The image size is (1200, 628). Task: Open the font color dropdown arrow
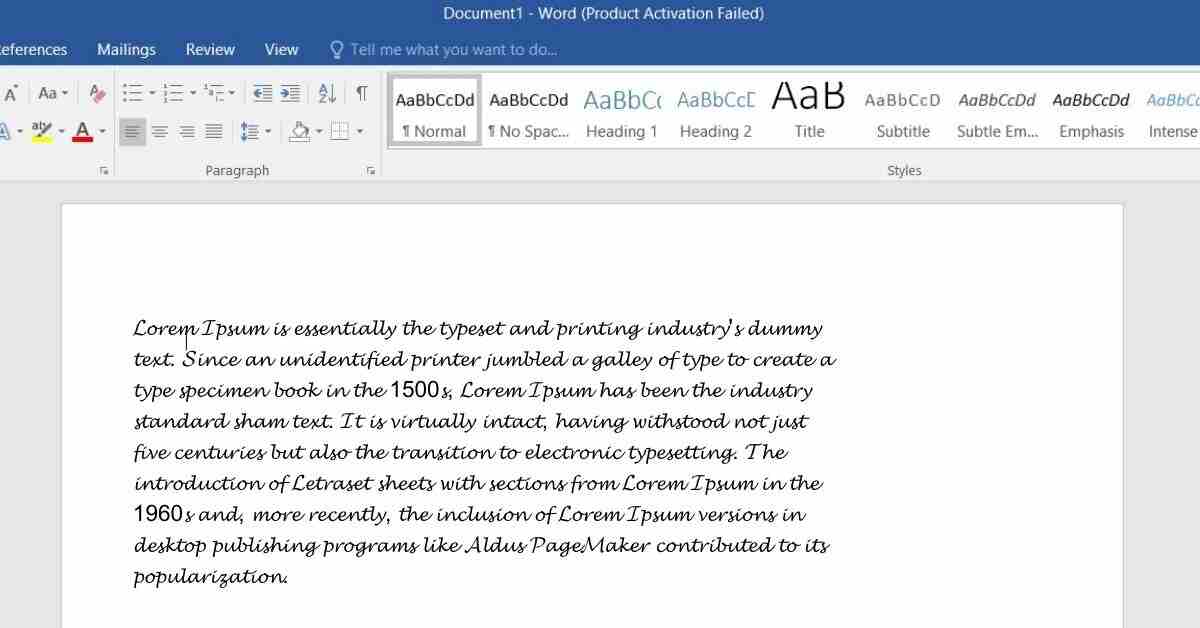pos(103,131)
